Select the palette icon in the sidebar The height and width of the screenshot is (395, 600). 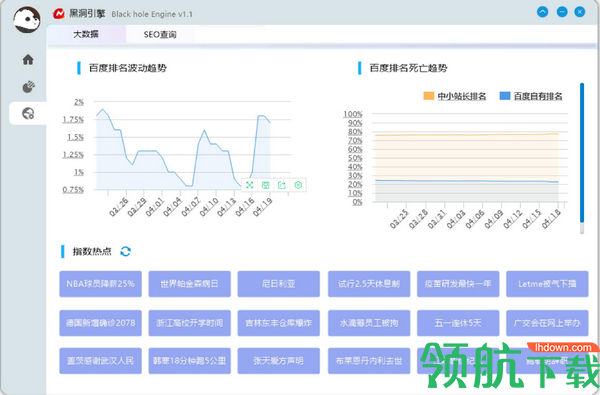tap(28, 87)
